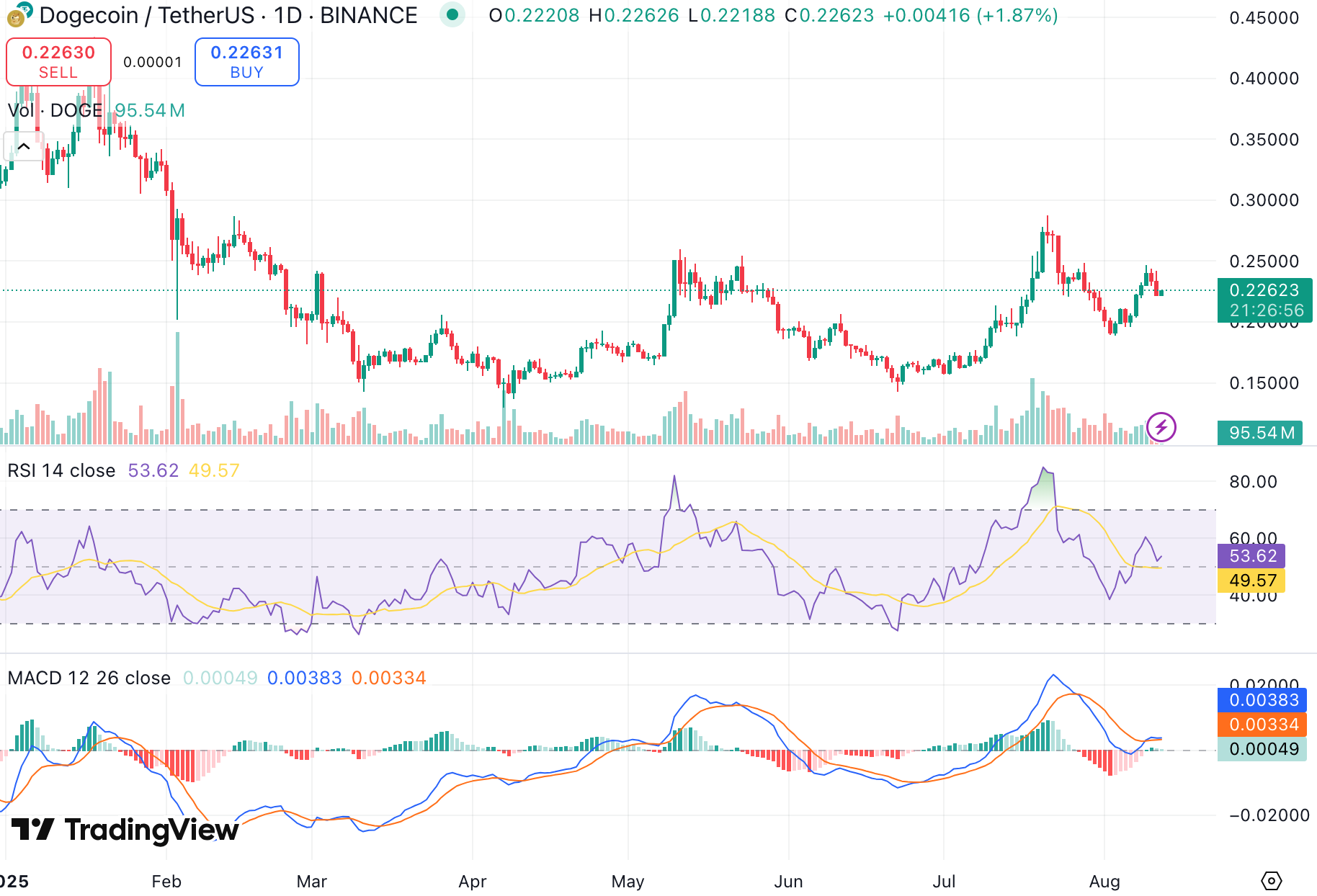
Task: Click the Apr label on time axis
Action: point(473,882)
